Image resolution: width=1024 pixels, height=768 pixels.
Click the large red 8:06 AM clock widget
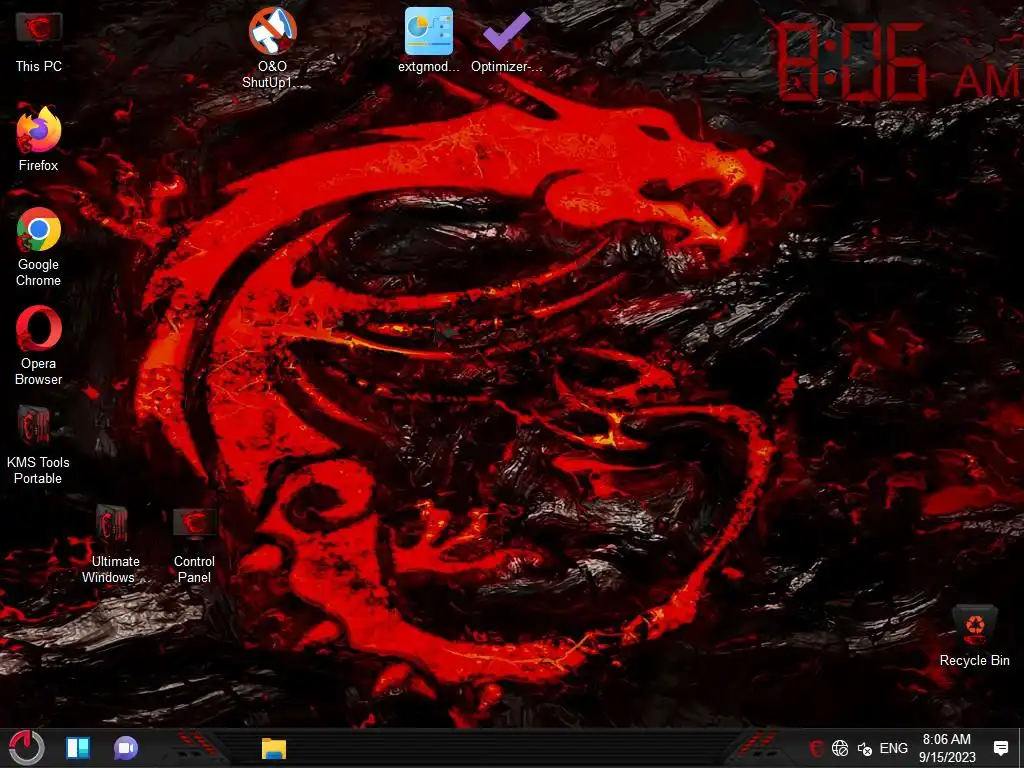[x=898, y=63]
